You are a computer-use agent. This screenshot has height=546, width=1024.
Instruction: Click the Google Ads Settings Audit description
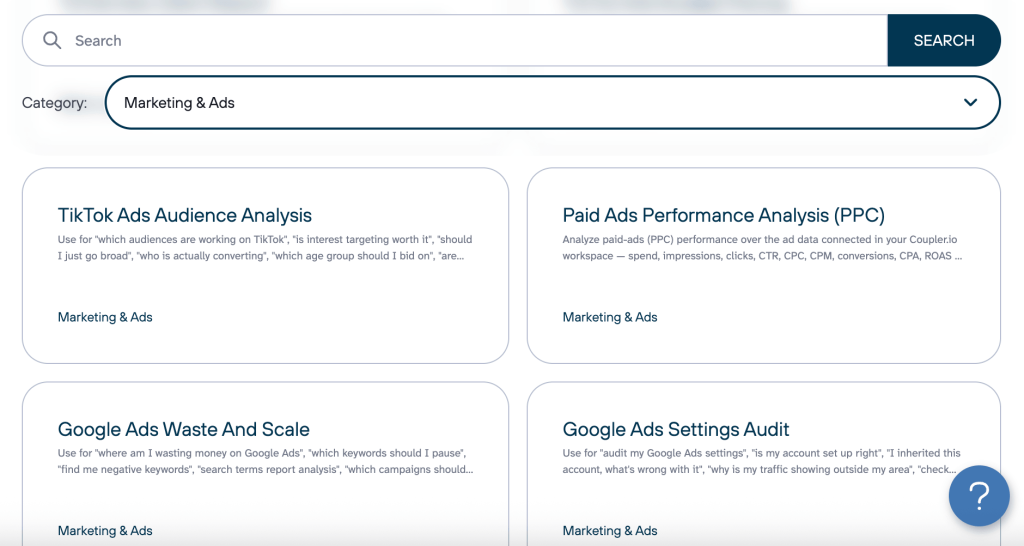(x=761, y=461)
